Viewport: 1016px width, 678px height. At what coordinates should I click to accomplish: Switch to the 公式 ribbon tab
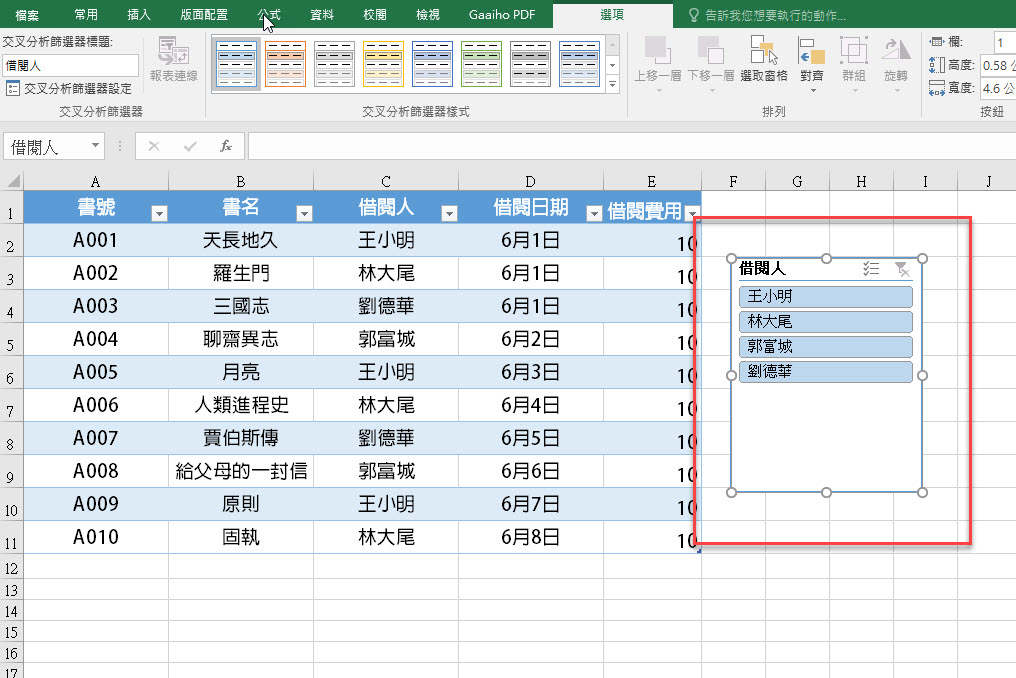pos(270,15)
